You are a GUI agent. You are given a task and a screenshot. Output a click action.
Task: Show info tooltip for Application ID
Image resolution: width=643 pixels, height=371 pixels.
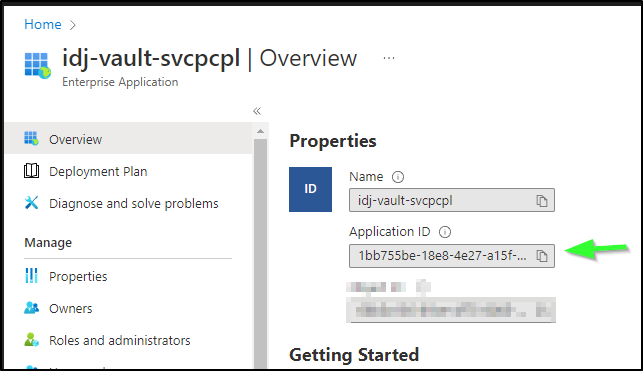[445, 232]
